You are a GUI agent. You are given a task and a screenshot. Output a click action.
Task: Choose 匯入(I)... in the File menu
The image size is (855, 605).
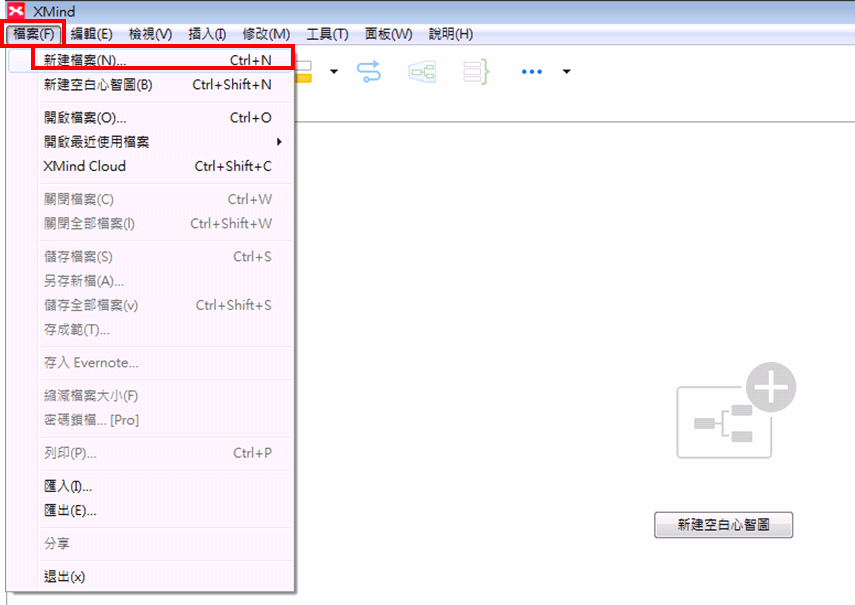(x=68, y=487)
